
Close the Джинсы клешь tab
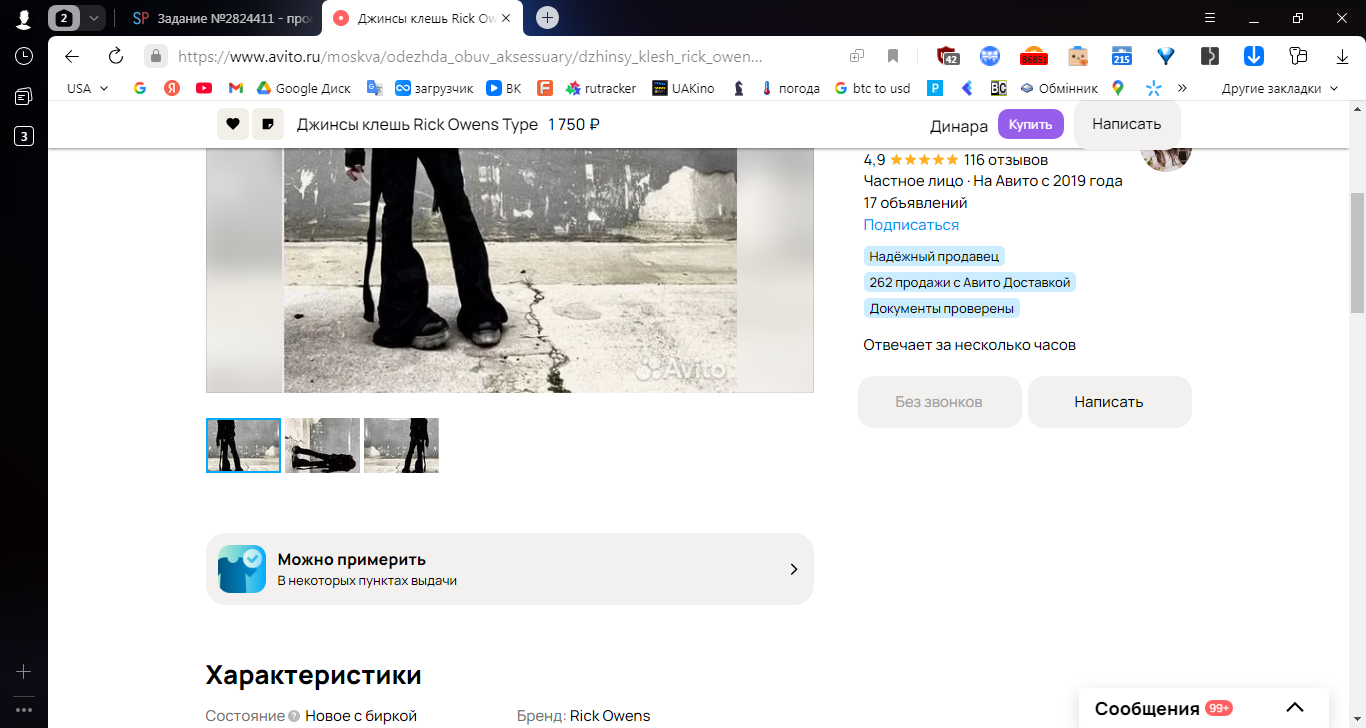tap(506, 18)
